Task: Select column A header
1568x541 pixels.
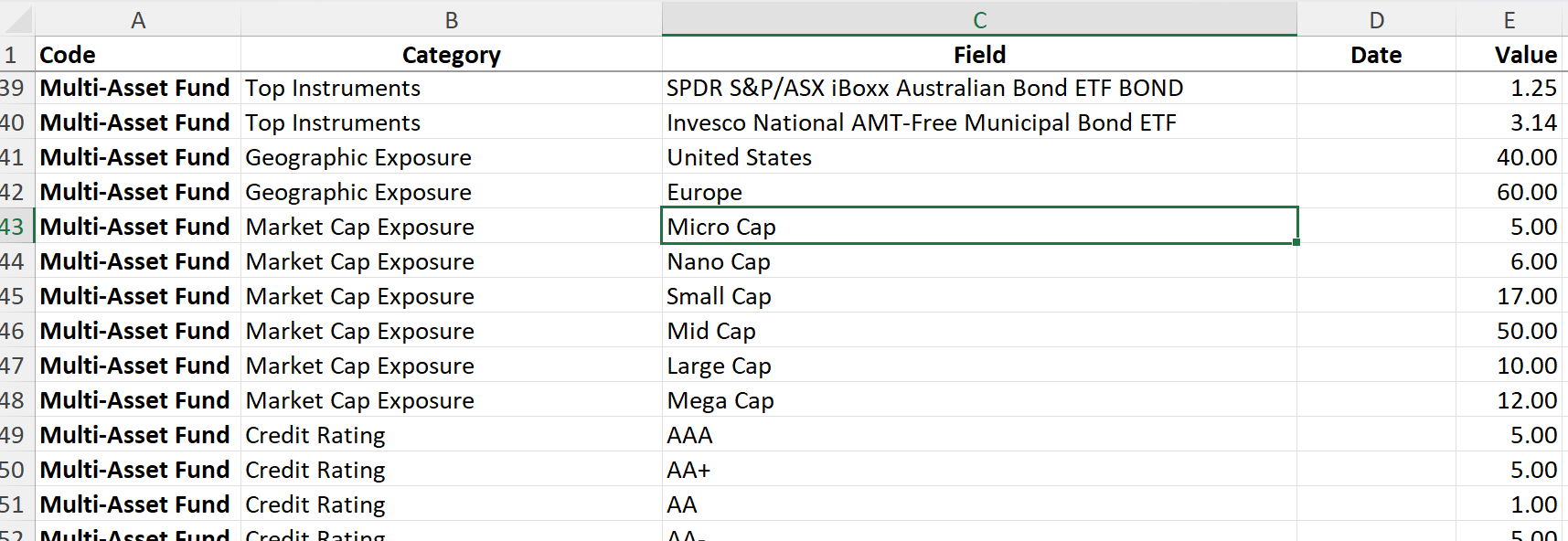Action: point(138,19)
